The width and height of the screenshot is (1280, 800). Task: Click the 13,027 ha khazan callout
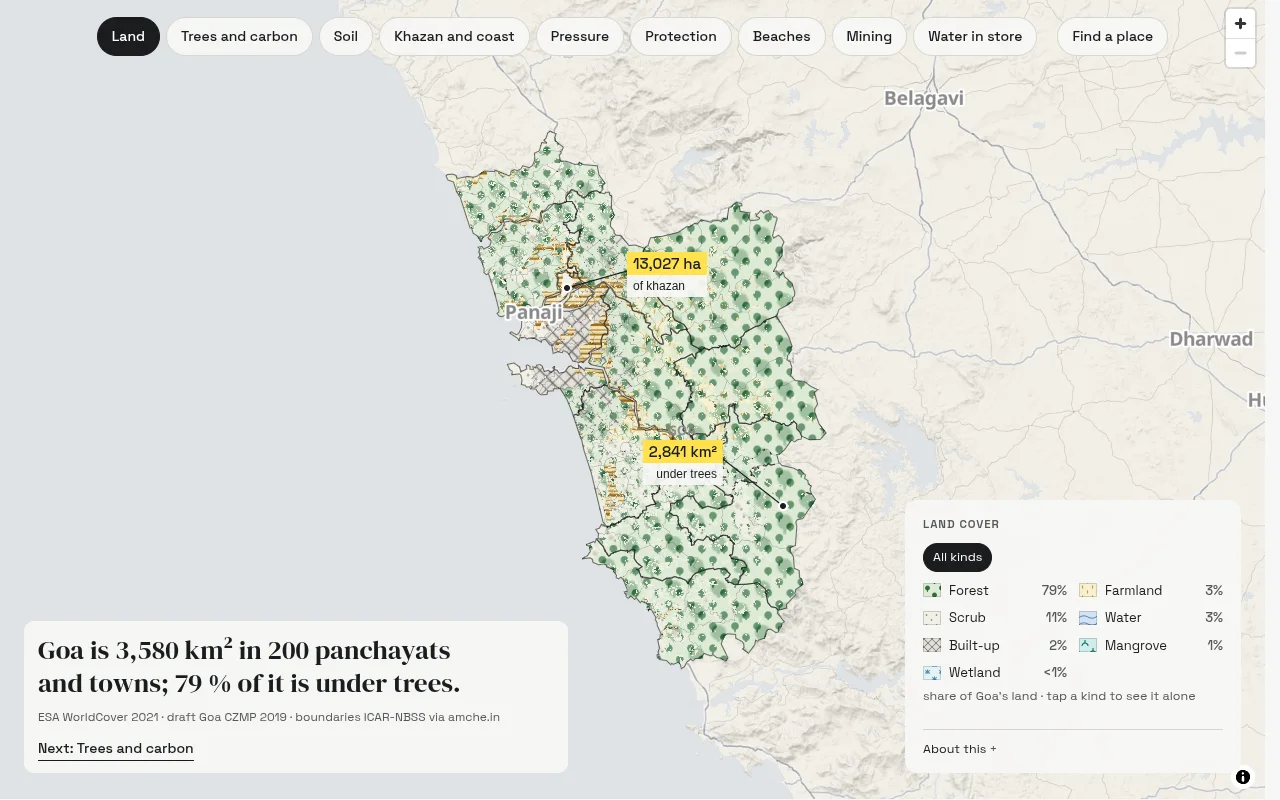tap(667, 274)
